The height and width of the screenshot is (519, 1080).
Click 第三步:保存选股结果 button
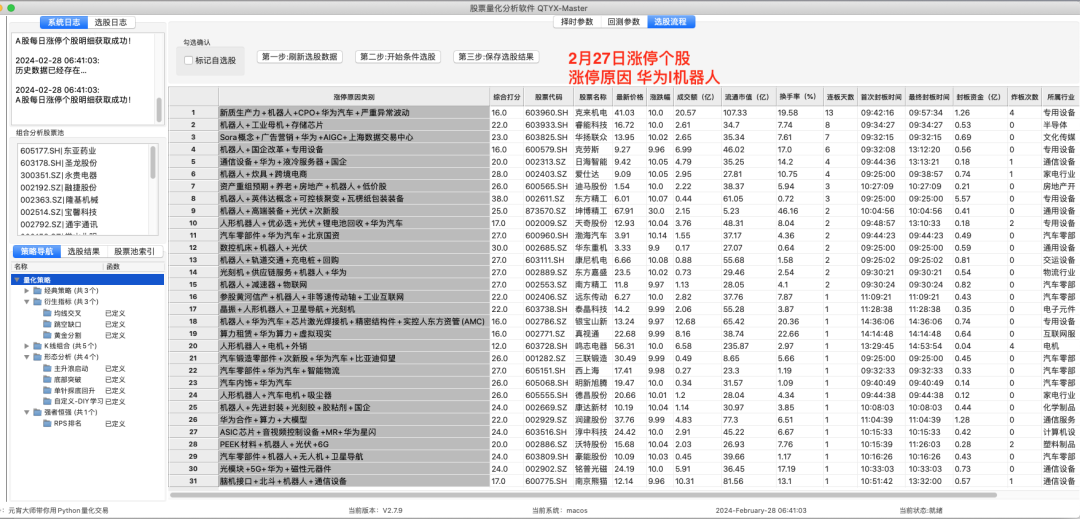[x=496, y=57]
